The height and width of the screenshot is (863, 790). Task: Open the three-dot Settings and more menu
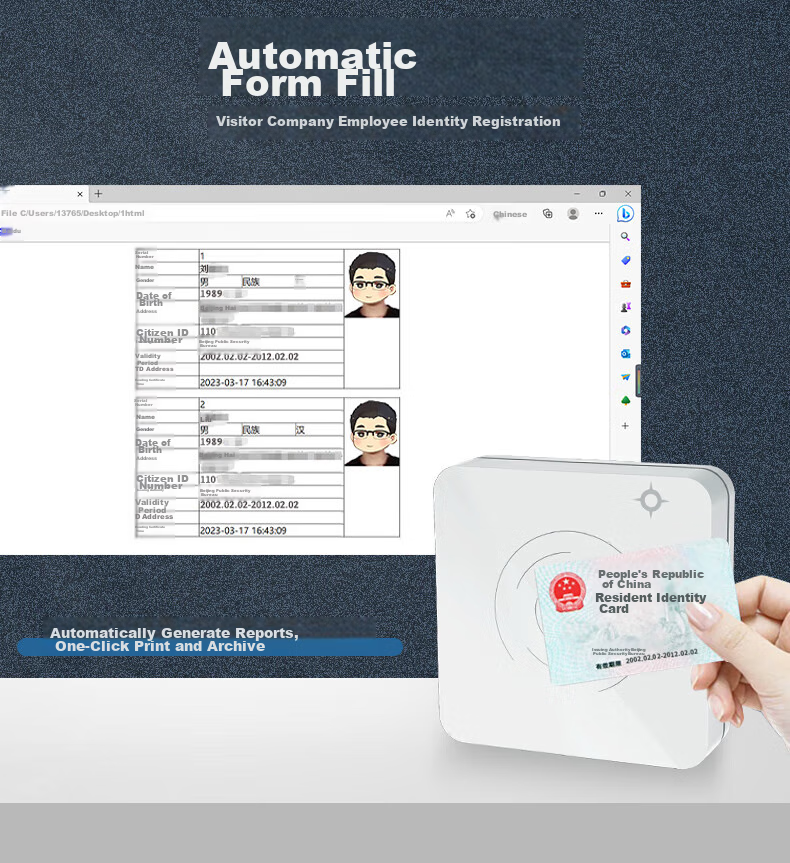(x=598, y=214)
